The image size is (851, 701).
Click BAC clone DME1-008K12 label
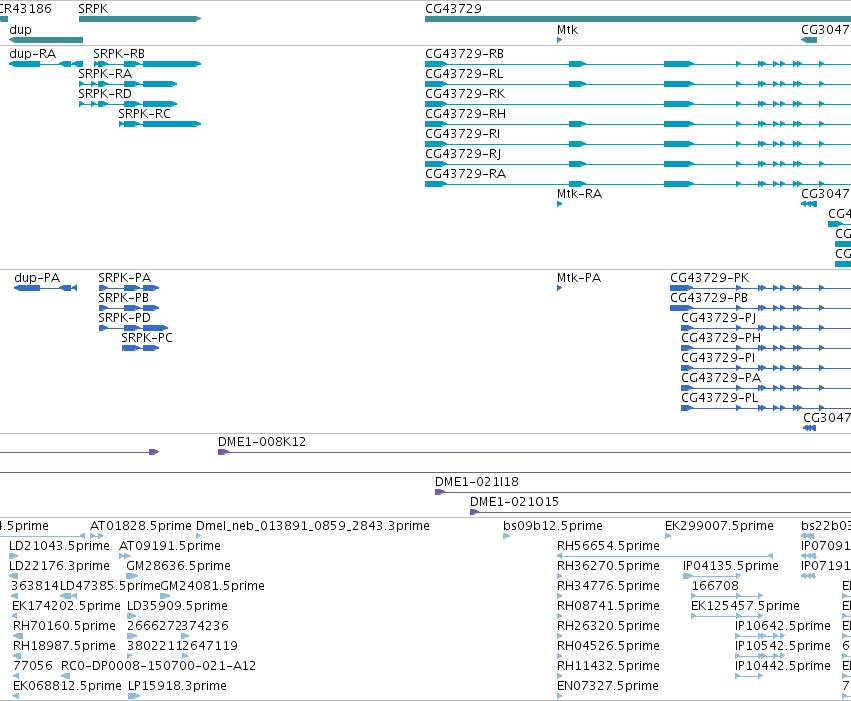pyautogui.click(x=262, y=442)
